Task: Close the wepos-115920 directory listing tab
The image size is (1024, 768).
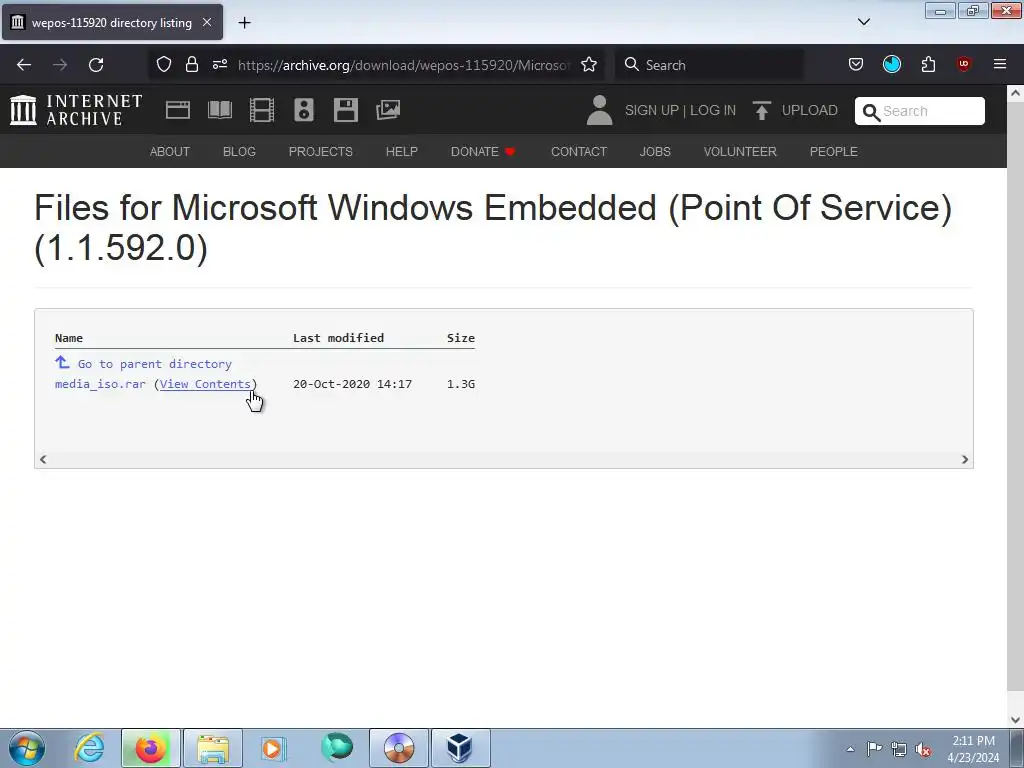Action: [x=207, y=22]
